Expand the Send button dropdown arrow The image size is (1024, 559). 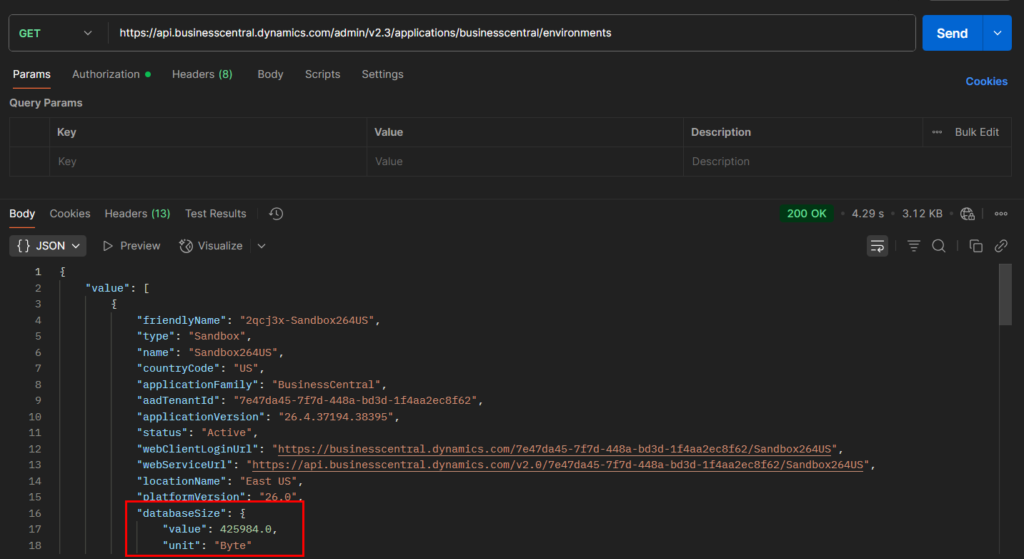[997, 33]
